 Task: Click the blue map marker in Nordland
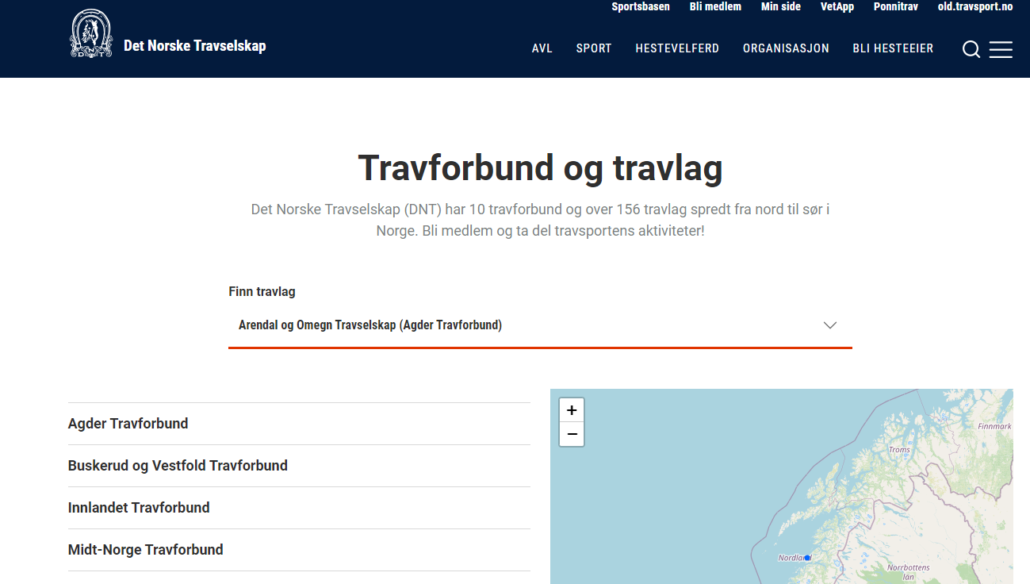(x=807, y=557)
